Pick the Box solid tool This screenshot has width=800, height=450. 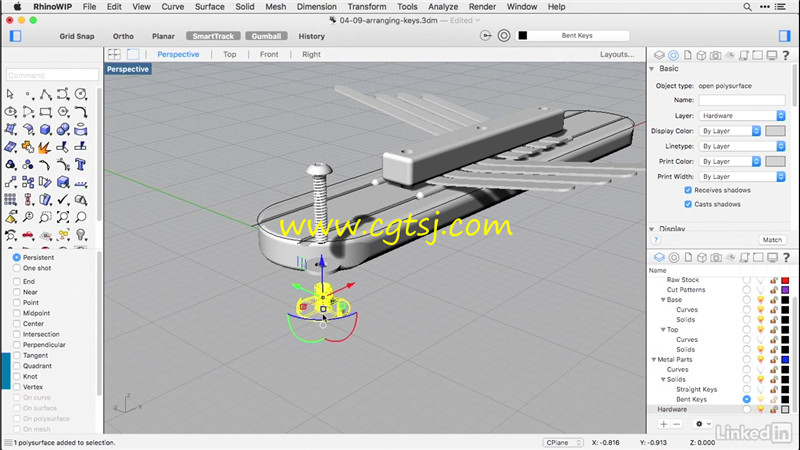(45, 129)
